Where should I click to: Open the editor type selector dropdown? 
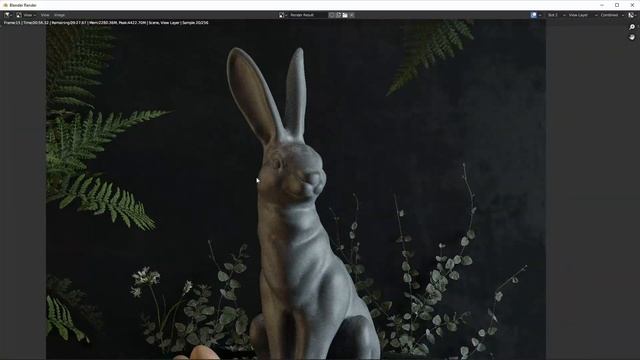[x=8, y=15]
